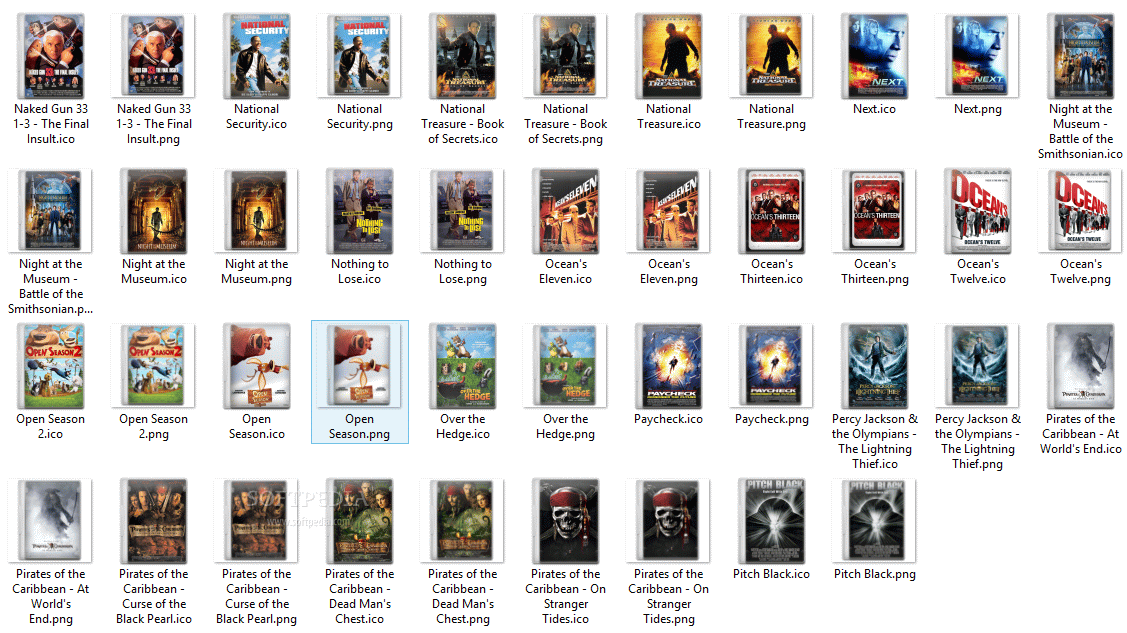Pick the Paycheck.ico file icon
Image resolution: width=1127 pixels, height=633 pixels.
click(x=668, y=366)
